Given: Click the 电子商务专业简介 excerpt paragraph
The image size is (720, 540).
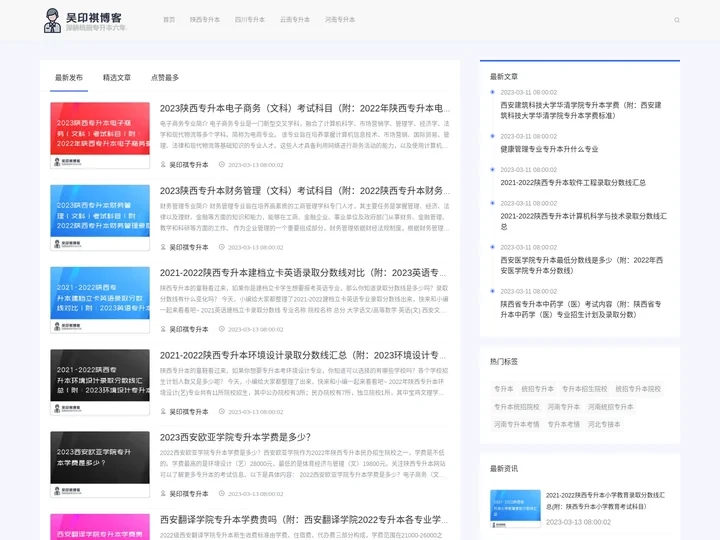Looking at the screenshot, I should point(305,135).
